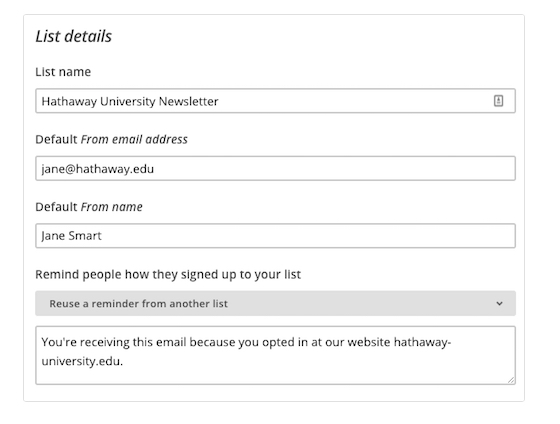Focus the Default From name field

coord(275,236)
